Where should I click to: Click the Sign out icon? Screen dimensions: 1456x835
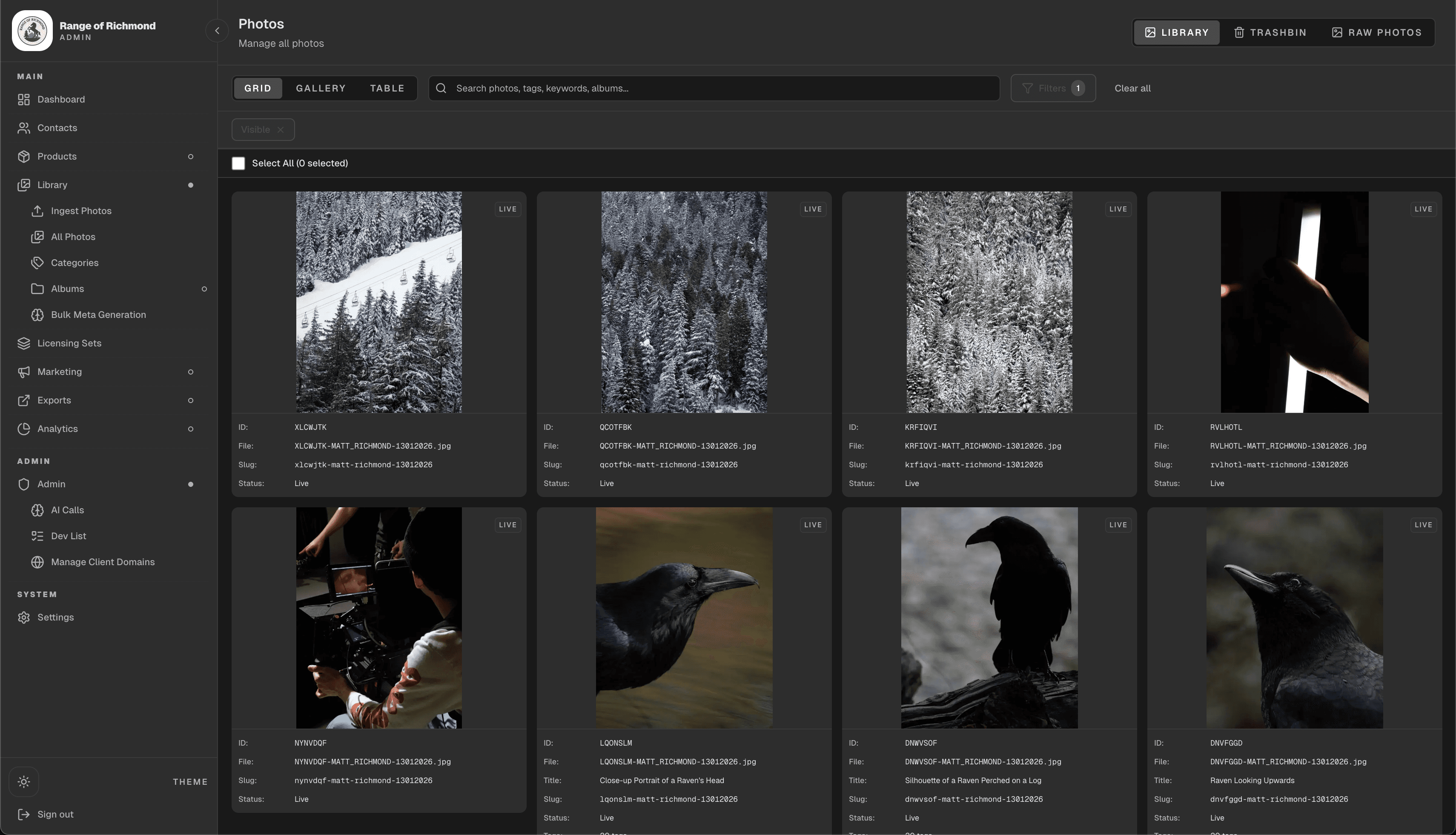point(23,814)
